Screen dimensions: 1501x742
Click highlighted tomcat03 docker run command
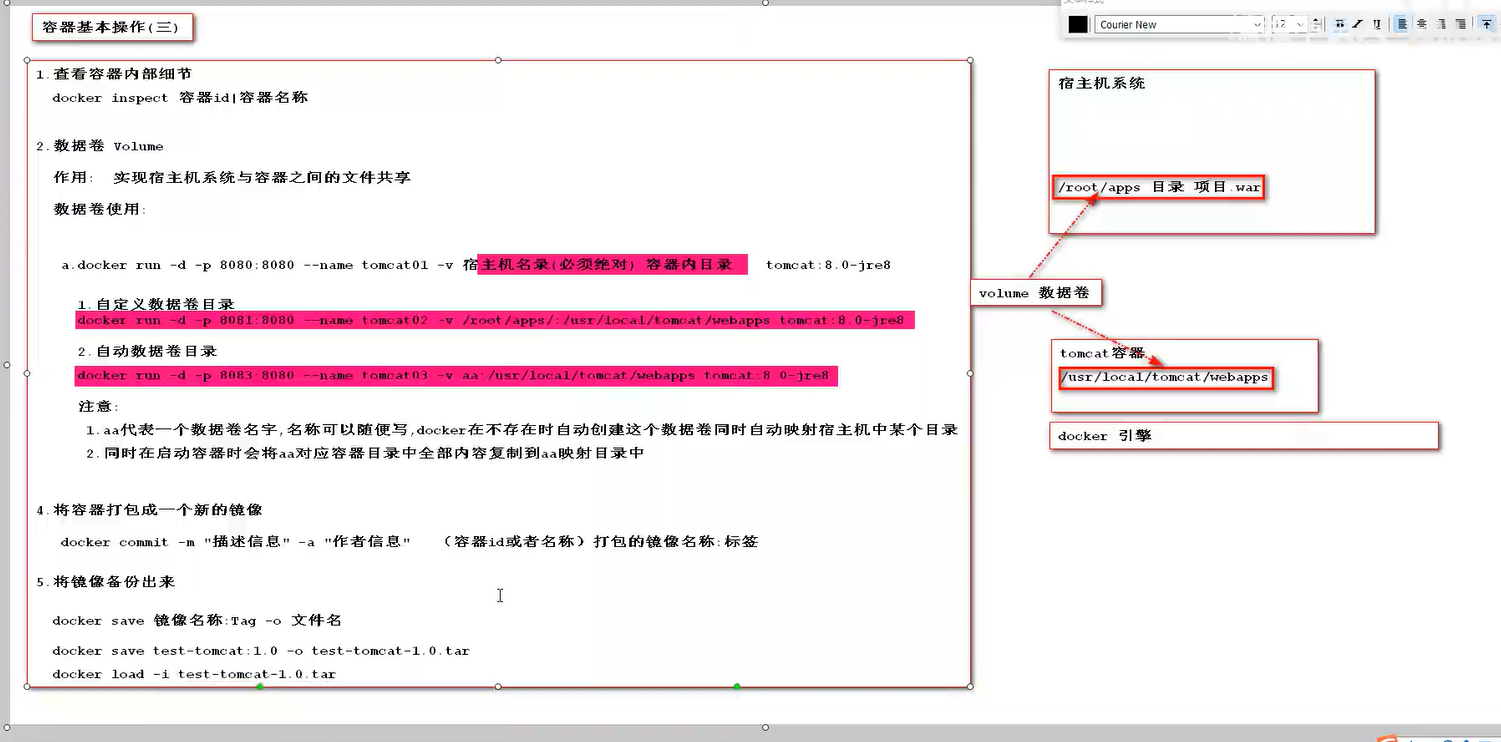point(456,376)
